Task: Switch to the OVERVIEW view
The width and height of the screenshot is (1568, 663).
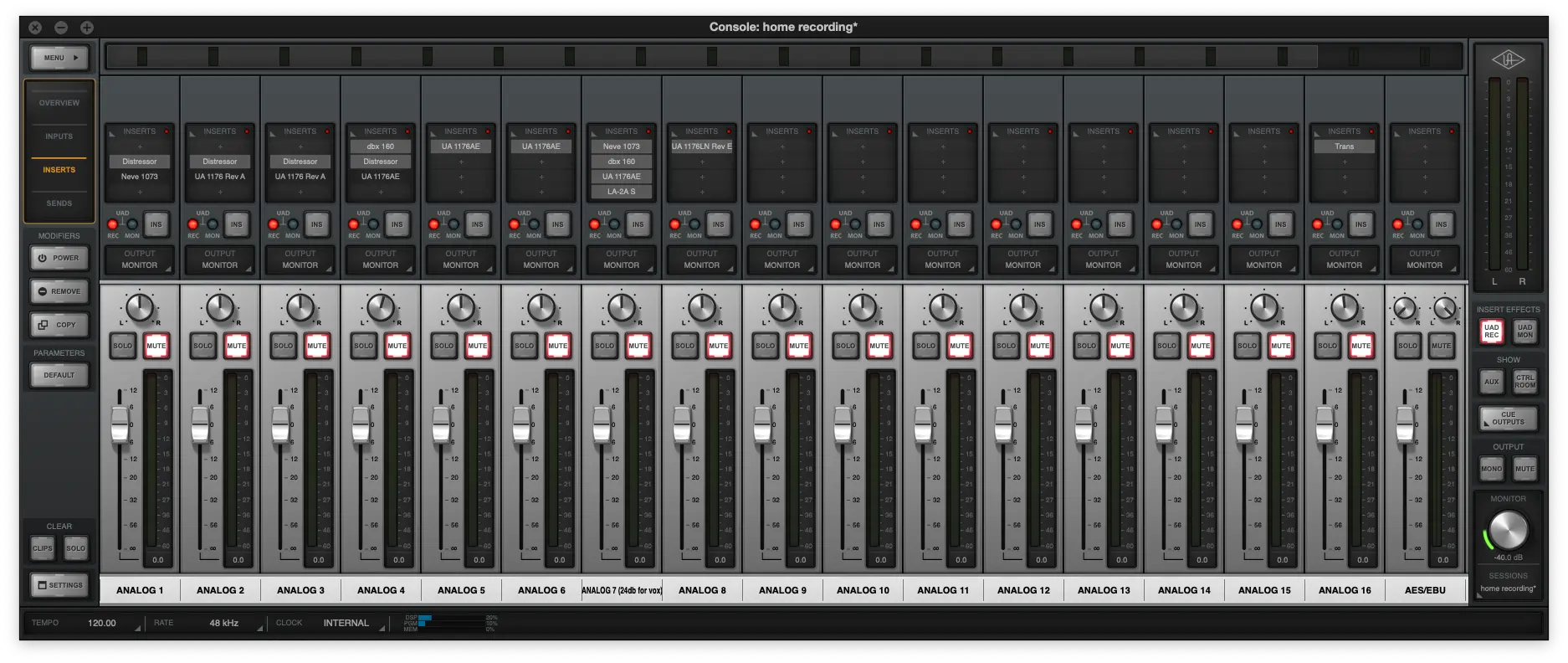Action: pyautogui.click(x=59, y=103)
